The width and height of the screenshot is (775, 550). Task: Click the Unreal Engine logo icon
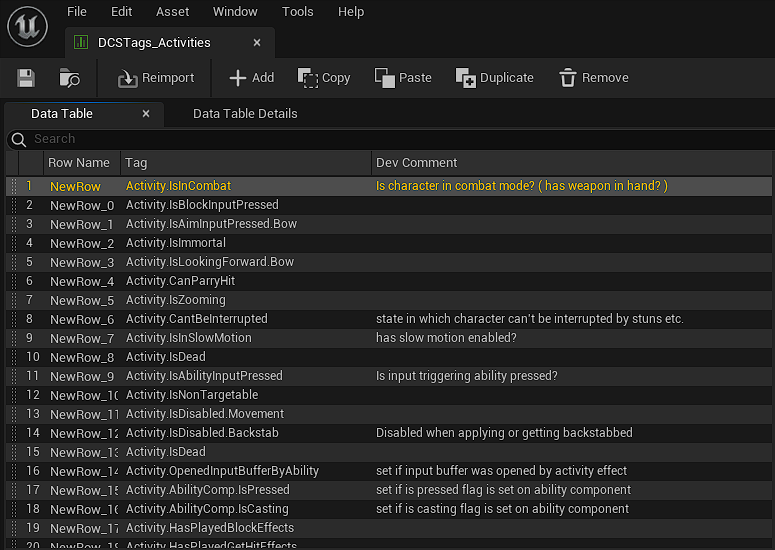pyautogui.click(x=27, y=26)
